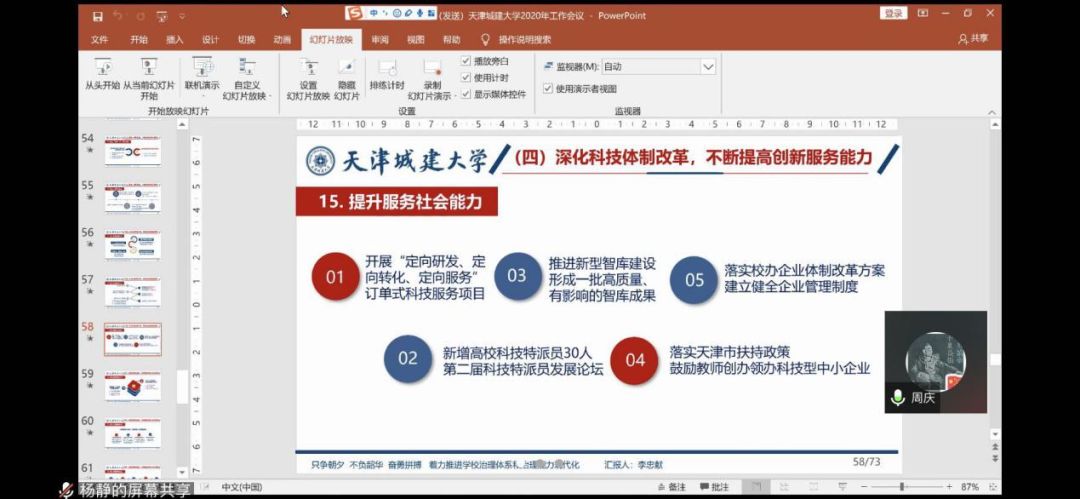Screen dimensions: 1080x499
Task: Switch to the 视图 tab
Action: coord(415,40)
